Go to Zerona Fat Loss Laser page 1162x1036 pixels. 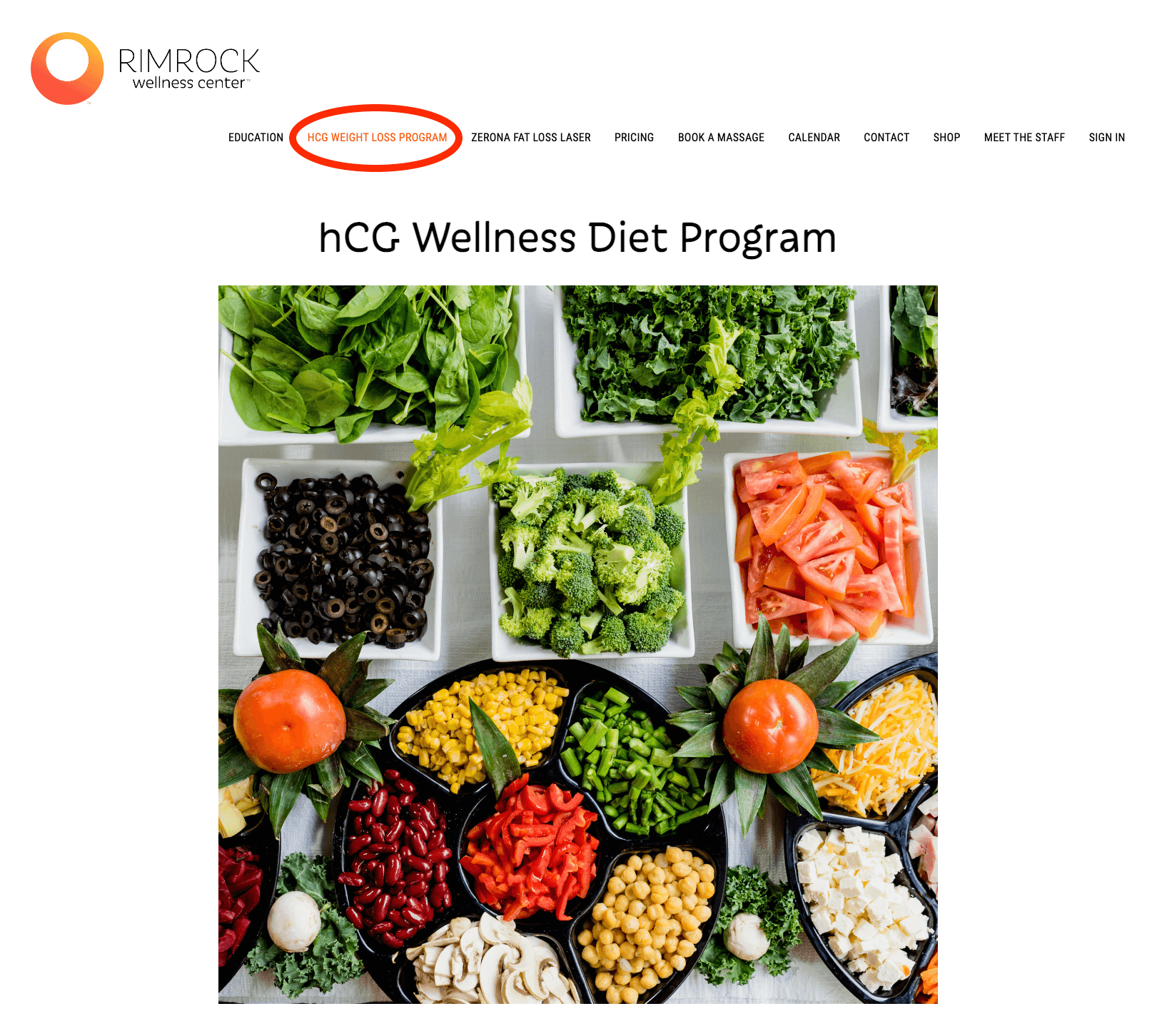[x=531, y=138]
